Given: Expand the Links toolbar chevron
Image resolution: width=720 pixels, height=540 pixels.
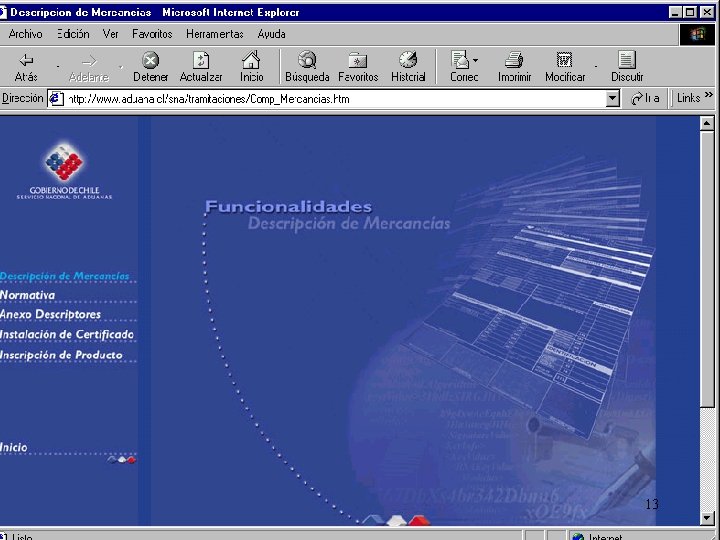Looking at the screenshot, I should 709,95.
